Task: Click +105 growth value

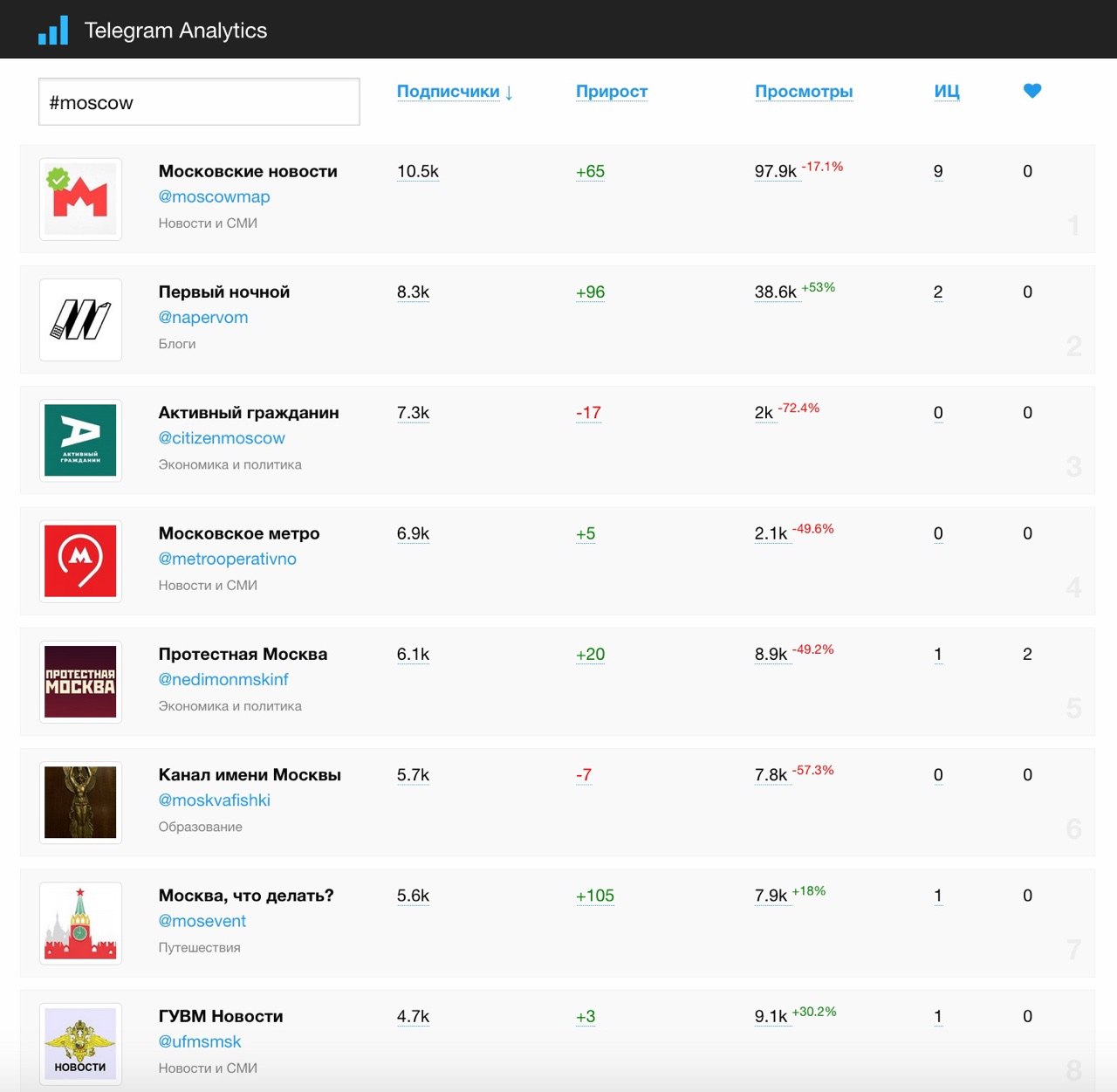Action: click(x=595, y=896)
